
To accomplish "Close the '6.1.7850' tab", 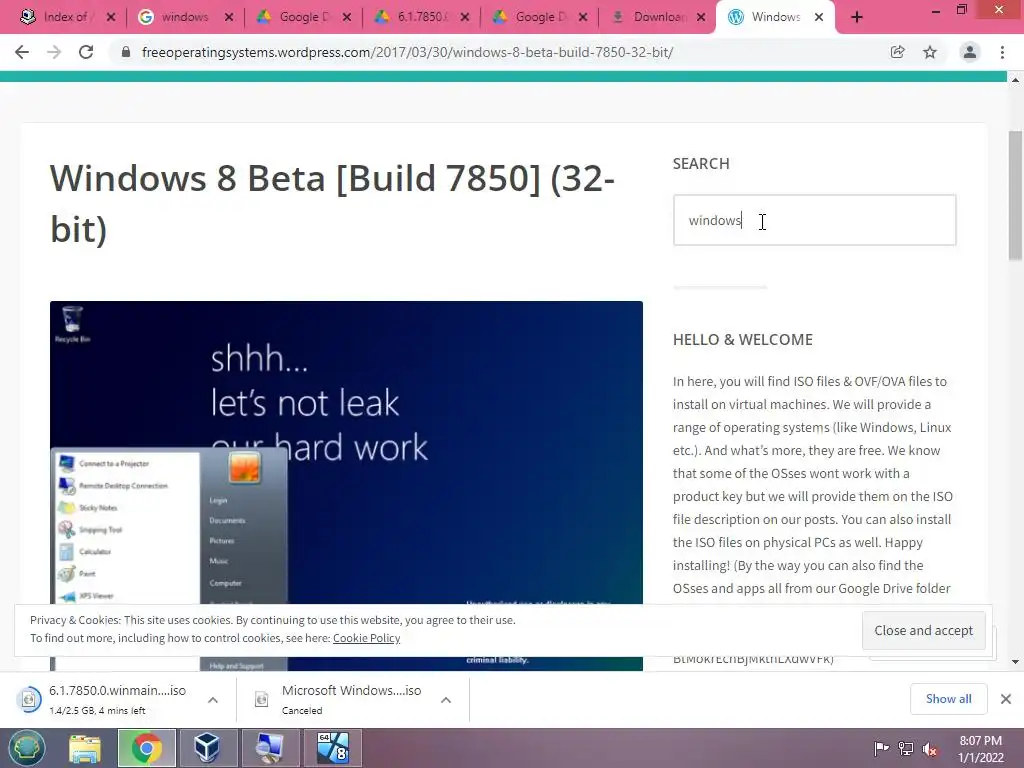I will click(464, 17).
